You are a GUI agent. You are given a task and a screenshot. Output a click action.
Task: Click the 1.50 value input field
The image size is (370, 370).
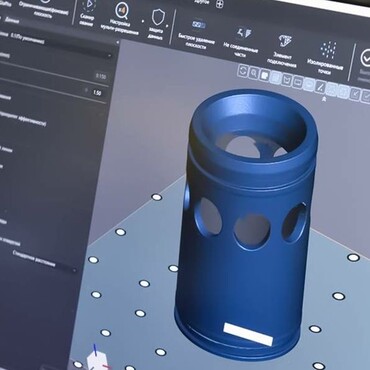[97, 92]
